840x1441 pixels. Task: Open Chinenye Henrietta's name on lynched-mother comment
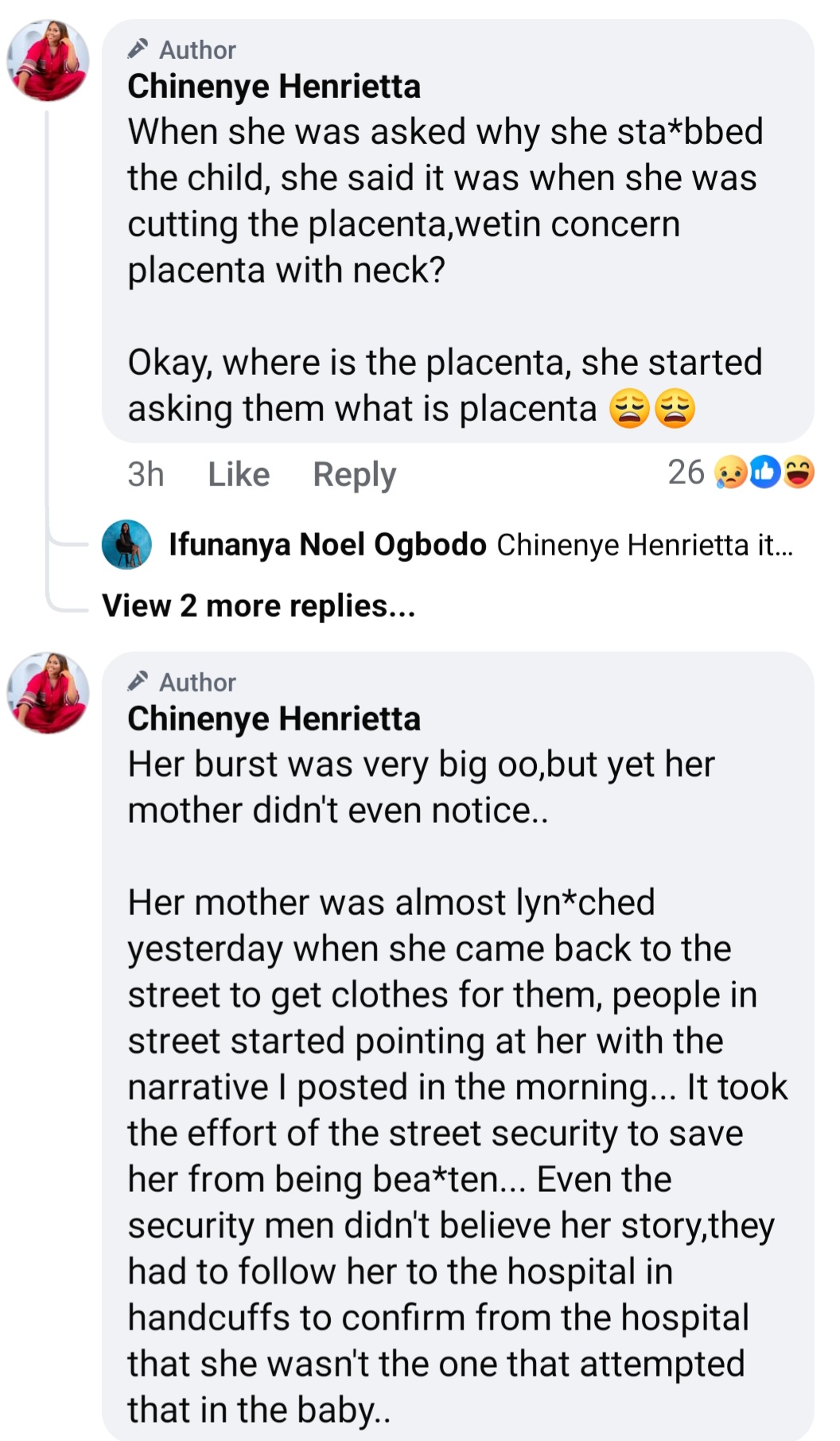coord(274,719)
